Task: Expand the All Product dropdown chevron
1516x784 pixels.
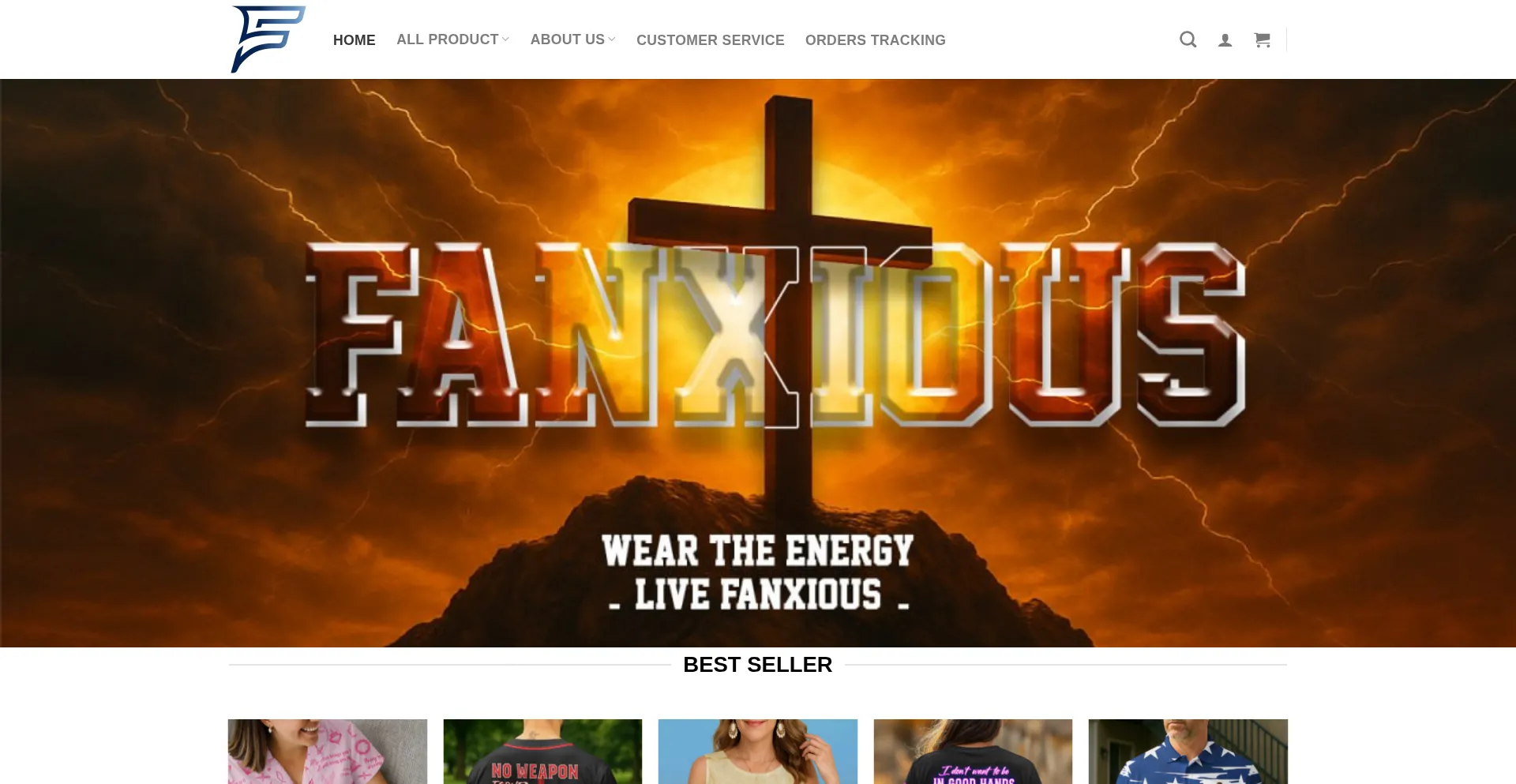Action: tap(505, 39)
